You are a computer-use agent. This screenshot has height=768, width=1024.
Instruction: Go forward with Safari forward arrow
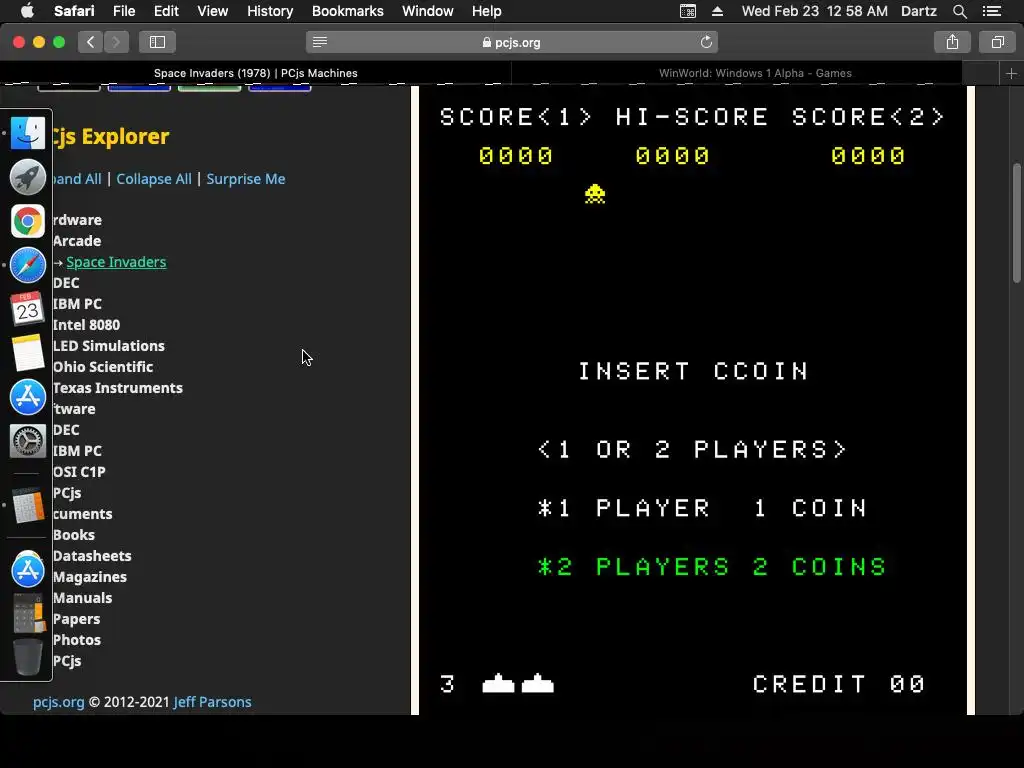coord(116,42)
